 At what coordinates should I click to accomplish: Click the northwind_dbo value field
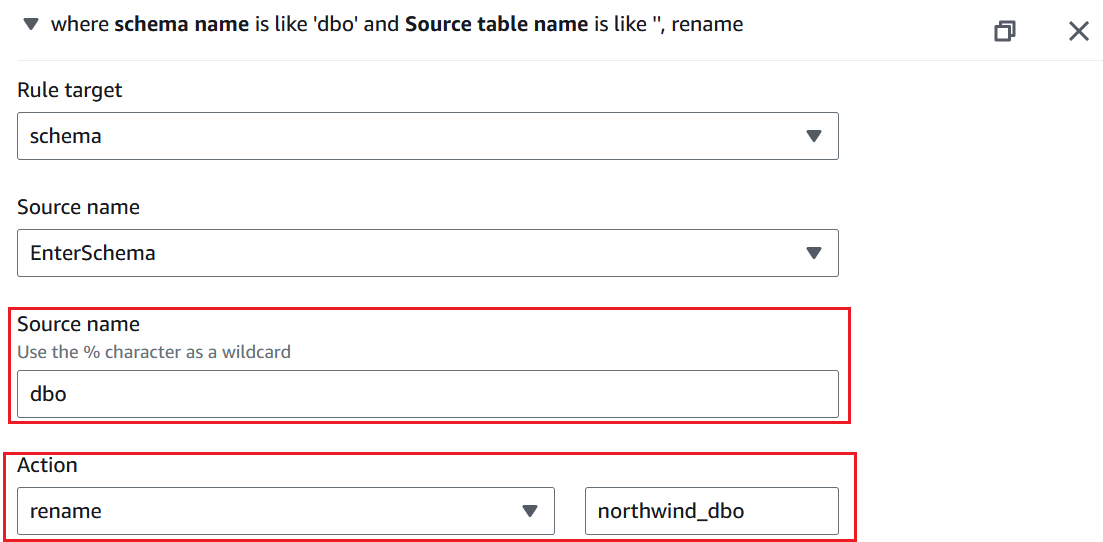click(711, 511)
